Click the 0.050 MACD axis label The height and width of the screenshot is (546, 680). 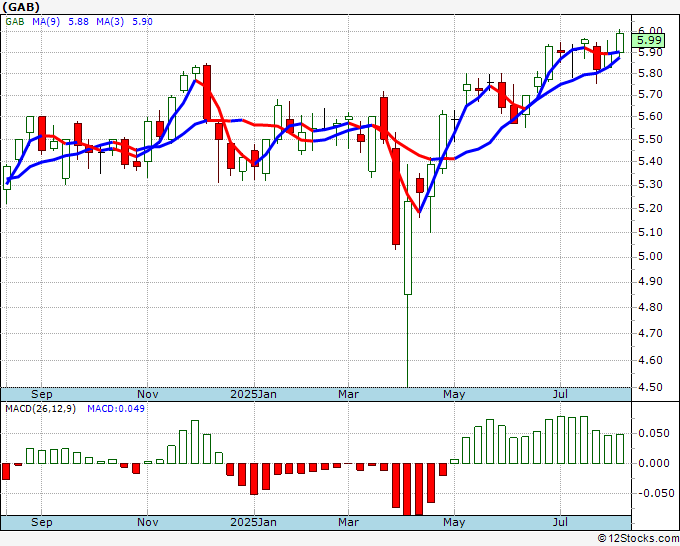[654, 433]
